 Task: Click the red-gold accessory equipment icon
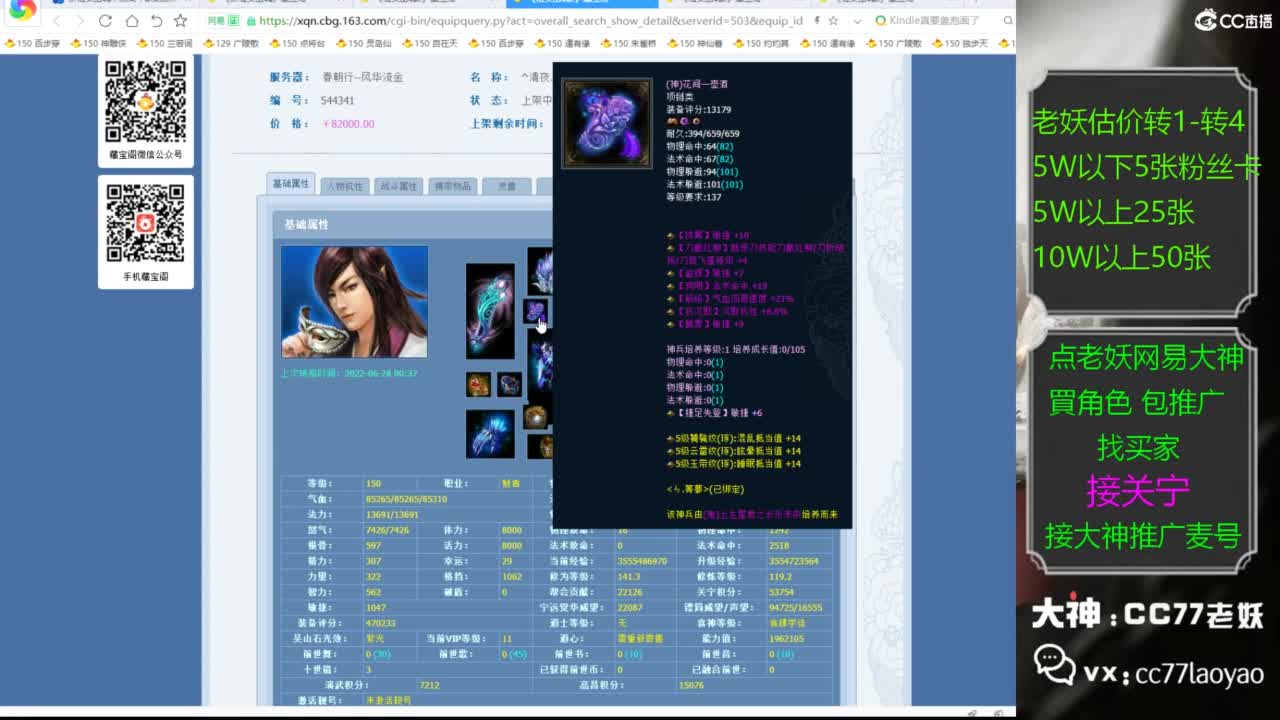tap(478, 384)
